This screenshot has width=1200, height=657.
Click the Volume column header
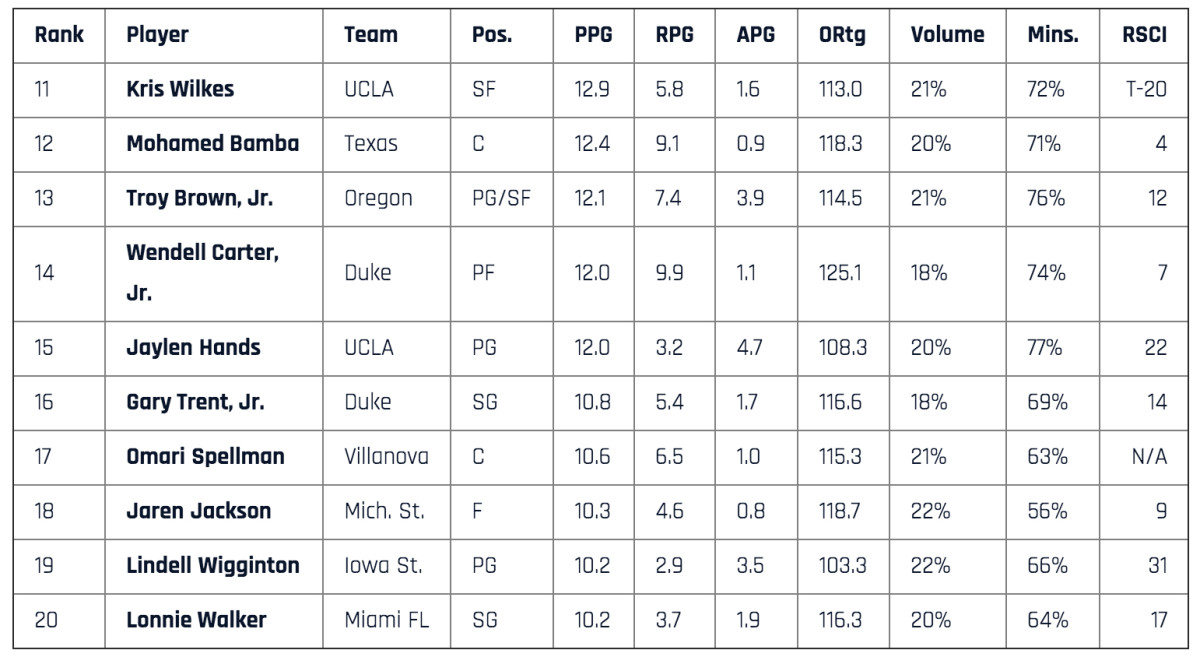(x=947, y=35)
